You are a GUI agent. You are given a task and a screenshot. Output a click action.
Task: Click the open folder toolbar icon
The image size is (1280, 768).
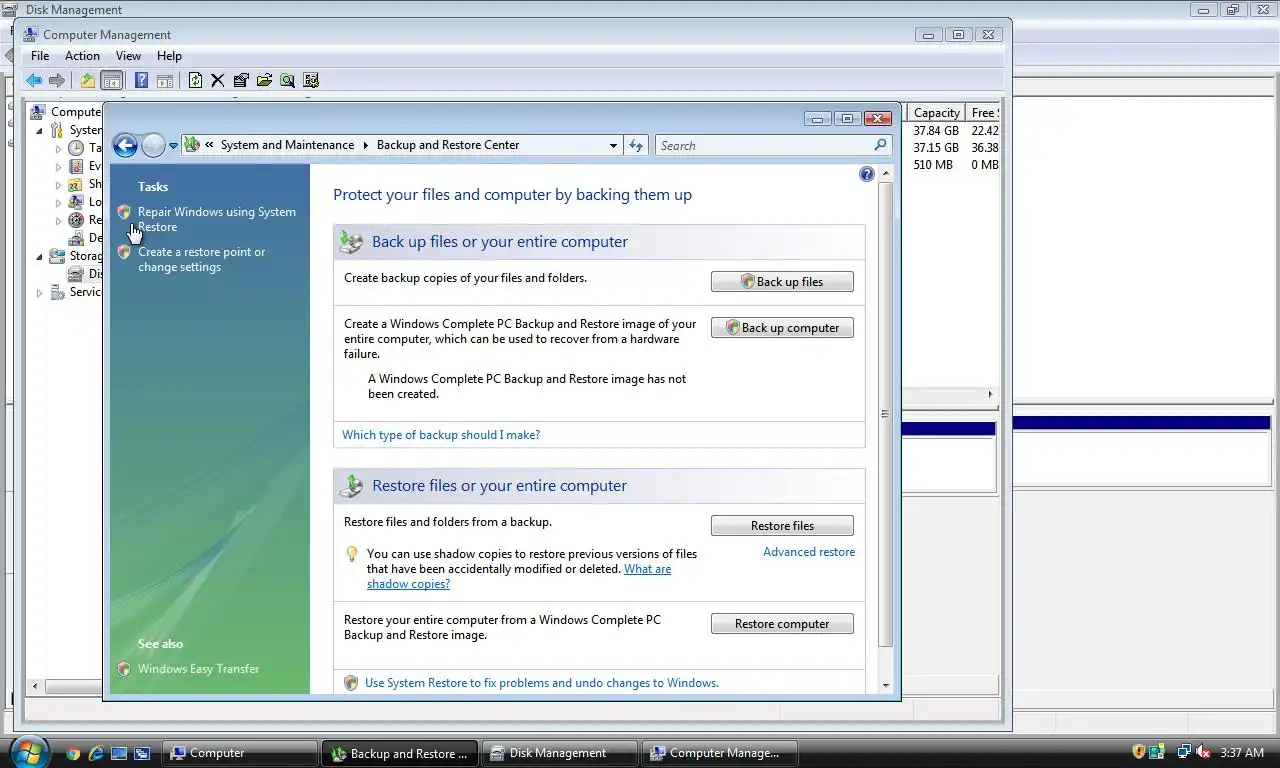pyautogui.click(x=264, y=81)
